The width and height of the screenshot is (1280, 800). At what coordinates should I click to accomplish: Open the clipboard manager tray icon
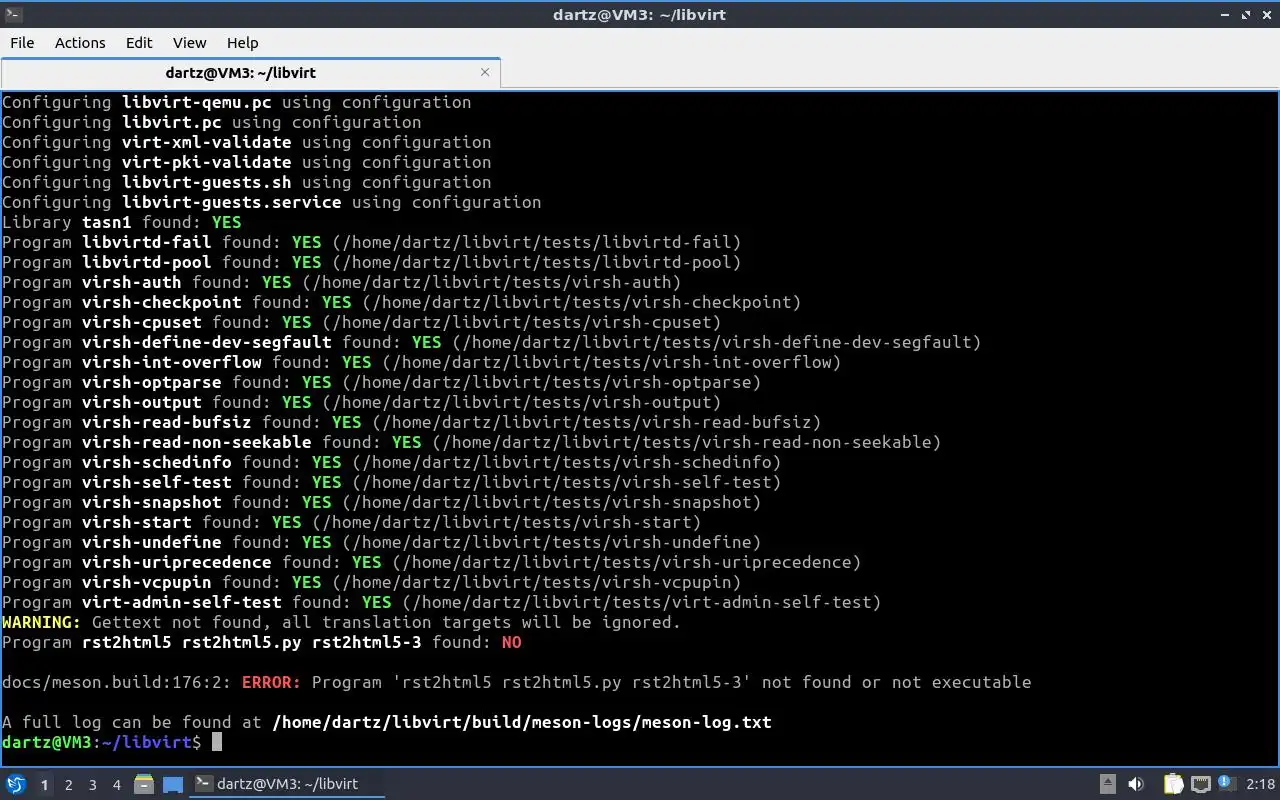coord(1173,784)
